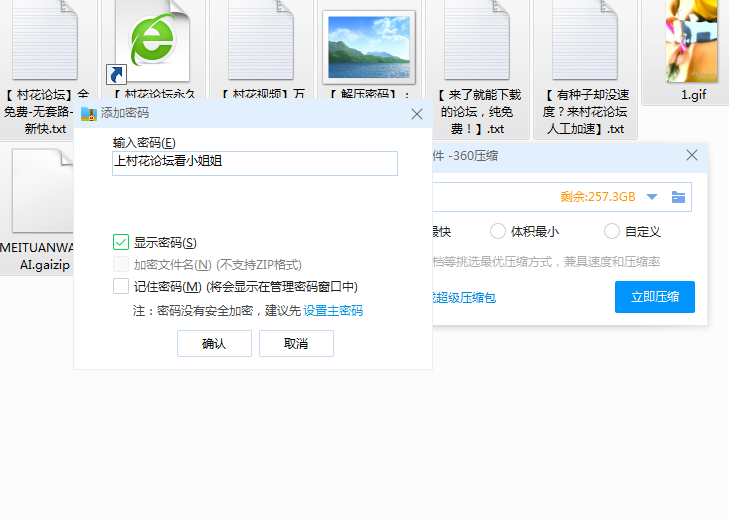Uncheck the 显示密码 checkbox

tap(121, 242)
